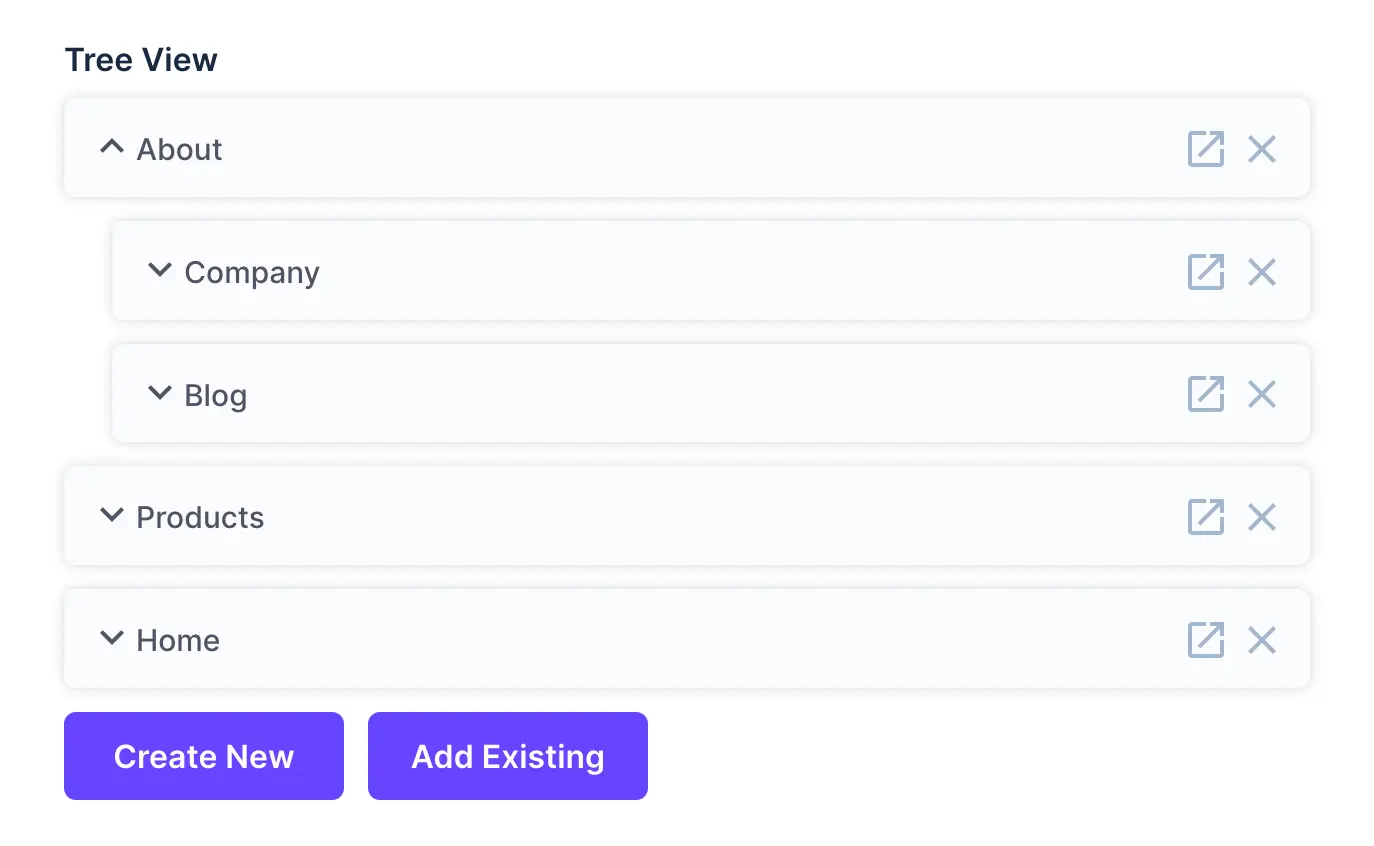Viewport: 1374px width, 846px height.
Task: Expand the Blog entry chevron
Action: 159,392
